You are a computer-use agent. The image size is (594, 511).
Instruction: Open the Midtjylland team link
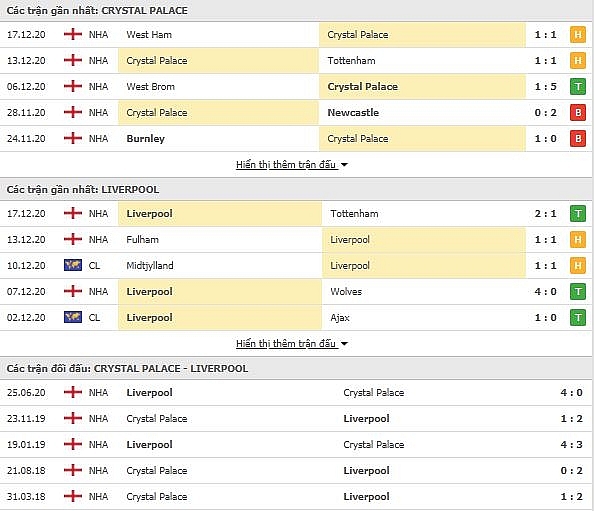pos(150,266)
